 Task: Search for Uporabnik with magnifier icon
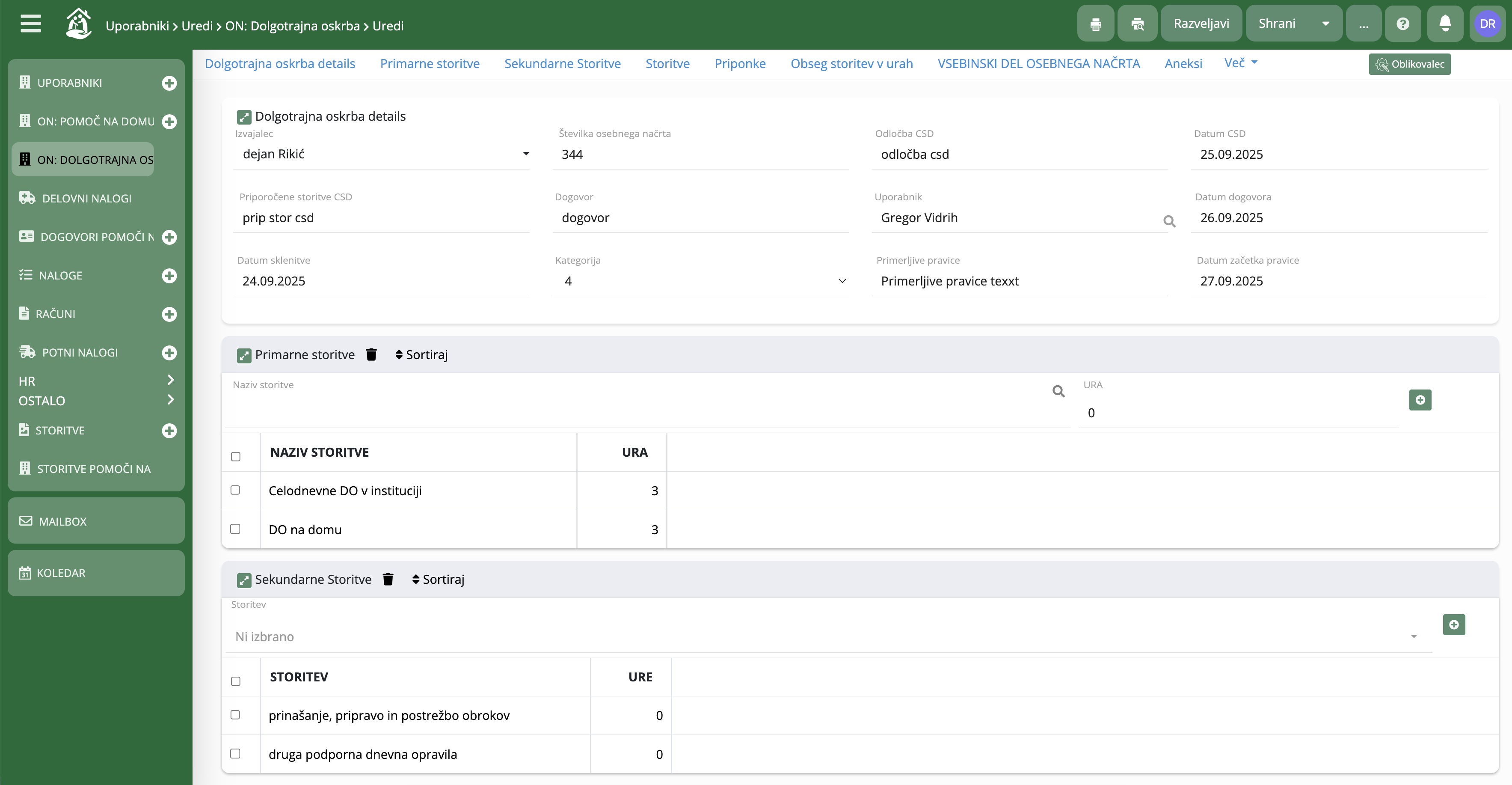point(1169,221)
